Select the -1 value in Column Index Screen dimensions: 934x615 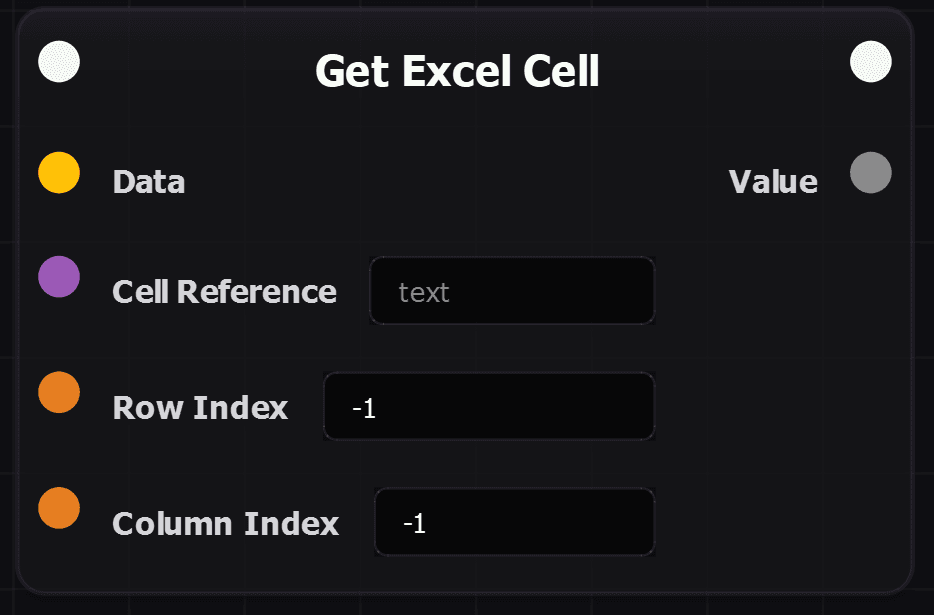(x=418, y=522)
